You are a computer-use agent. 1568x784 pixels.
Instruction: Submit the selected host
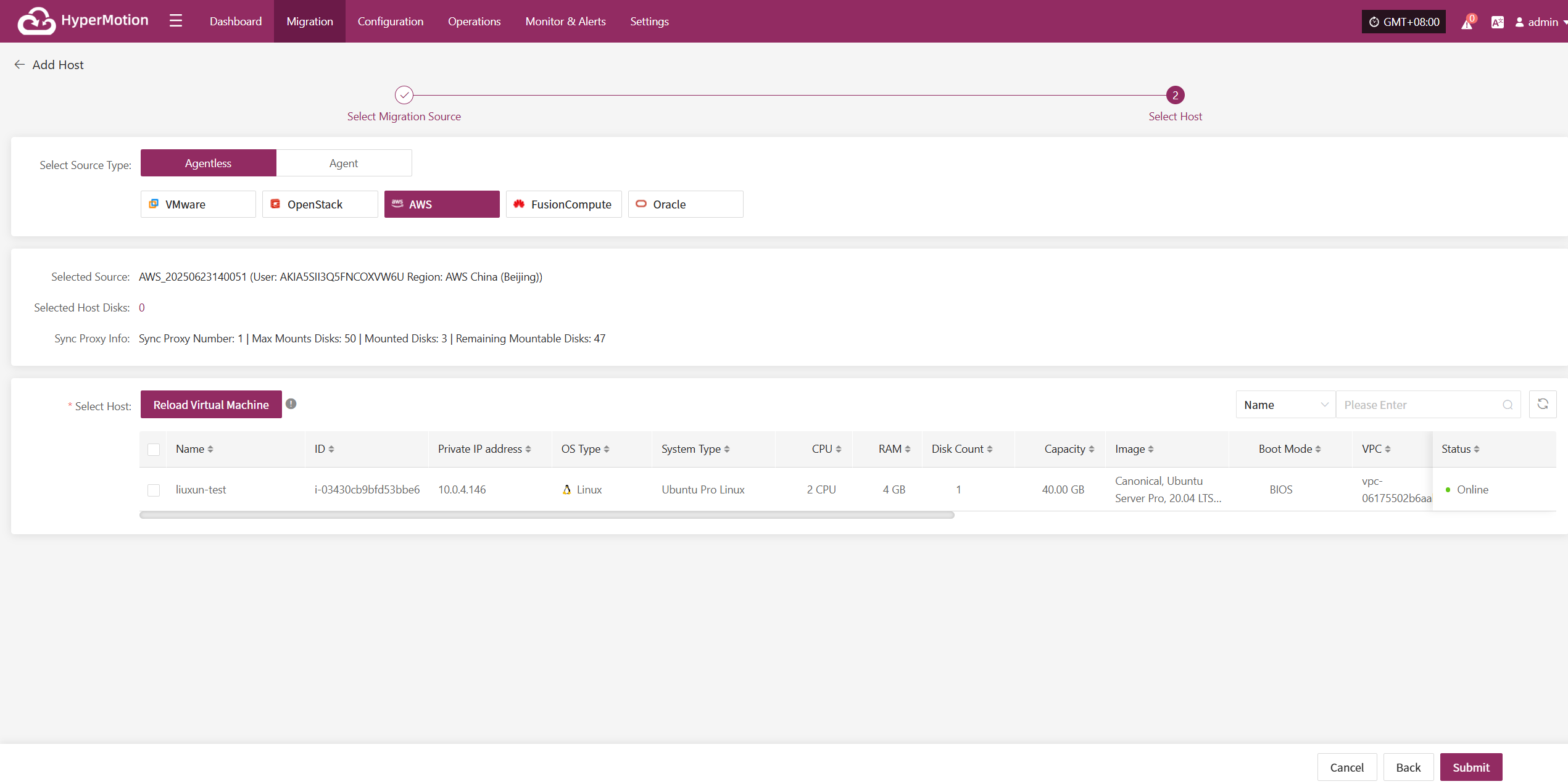coord(1471,767)
